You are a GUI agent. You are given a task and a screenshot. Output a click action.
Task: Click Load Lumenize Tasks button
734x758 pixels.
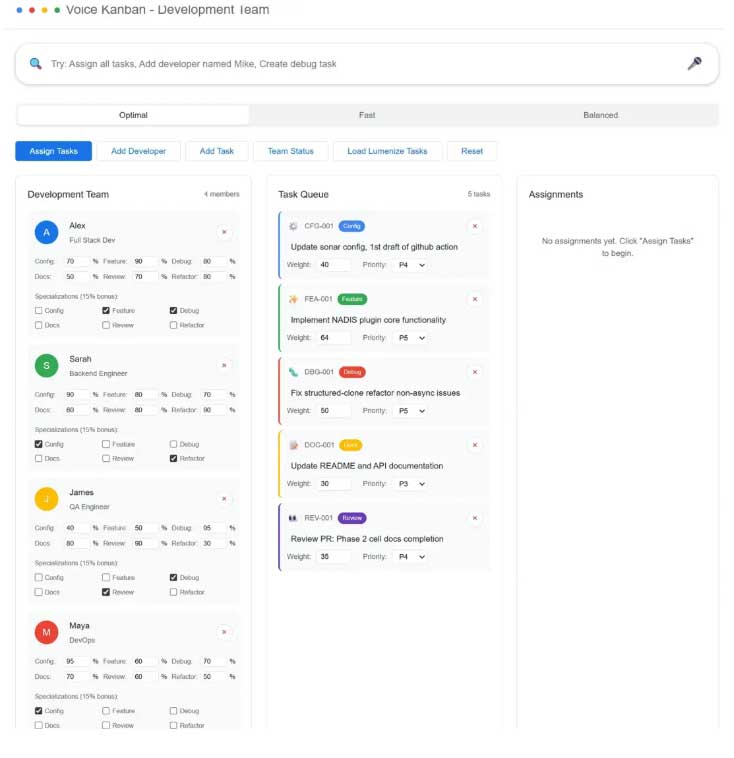pos(387,151)
